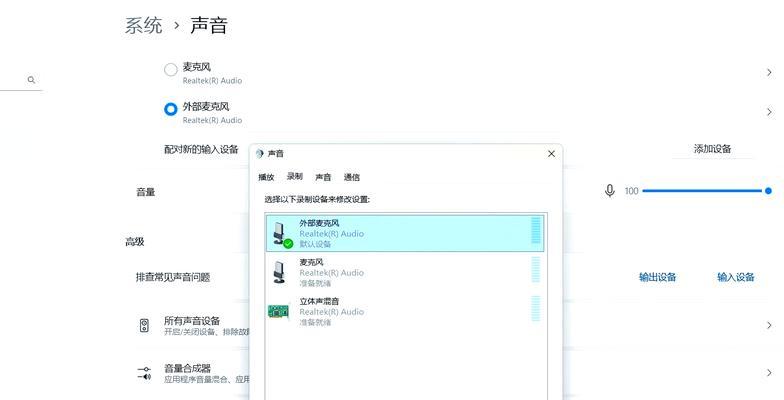Image resolution: width=784 pixels, height=400 pixels.
Task: Click the search magnifier icon in sidebar
Action: [32, 80]
